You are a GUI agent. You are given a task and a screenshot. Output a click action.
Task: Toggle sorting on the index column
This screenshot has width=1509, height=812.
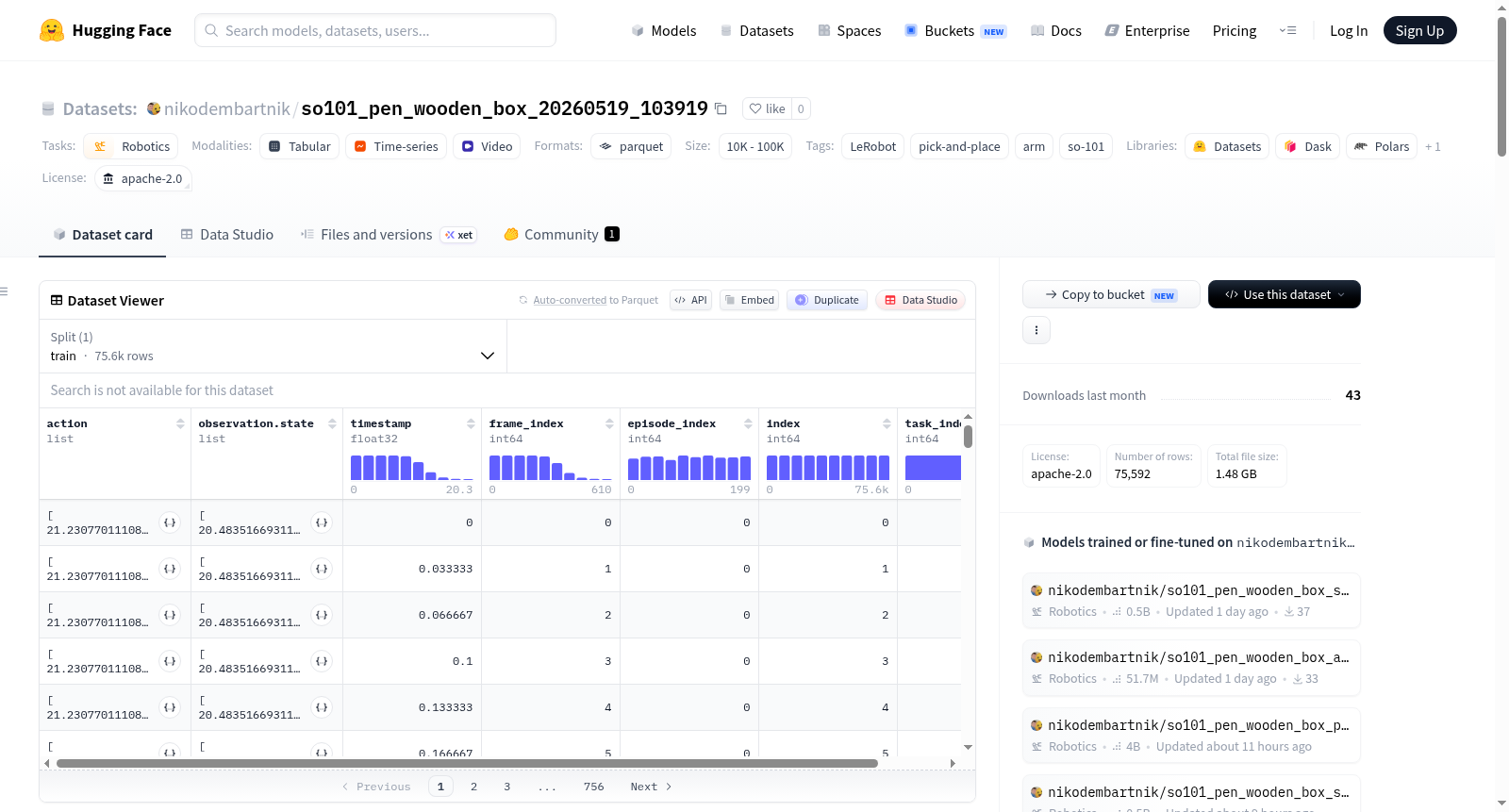(x=887, y=424)
